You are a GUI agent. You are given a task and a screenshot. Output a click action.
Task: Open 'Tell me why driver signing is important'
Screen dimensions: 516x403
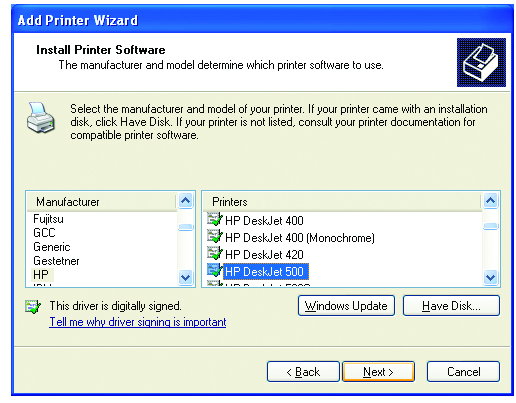point(138,322)
